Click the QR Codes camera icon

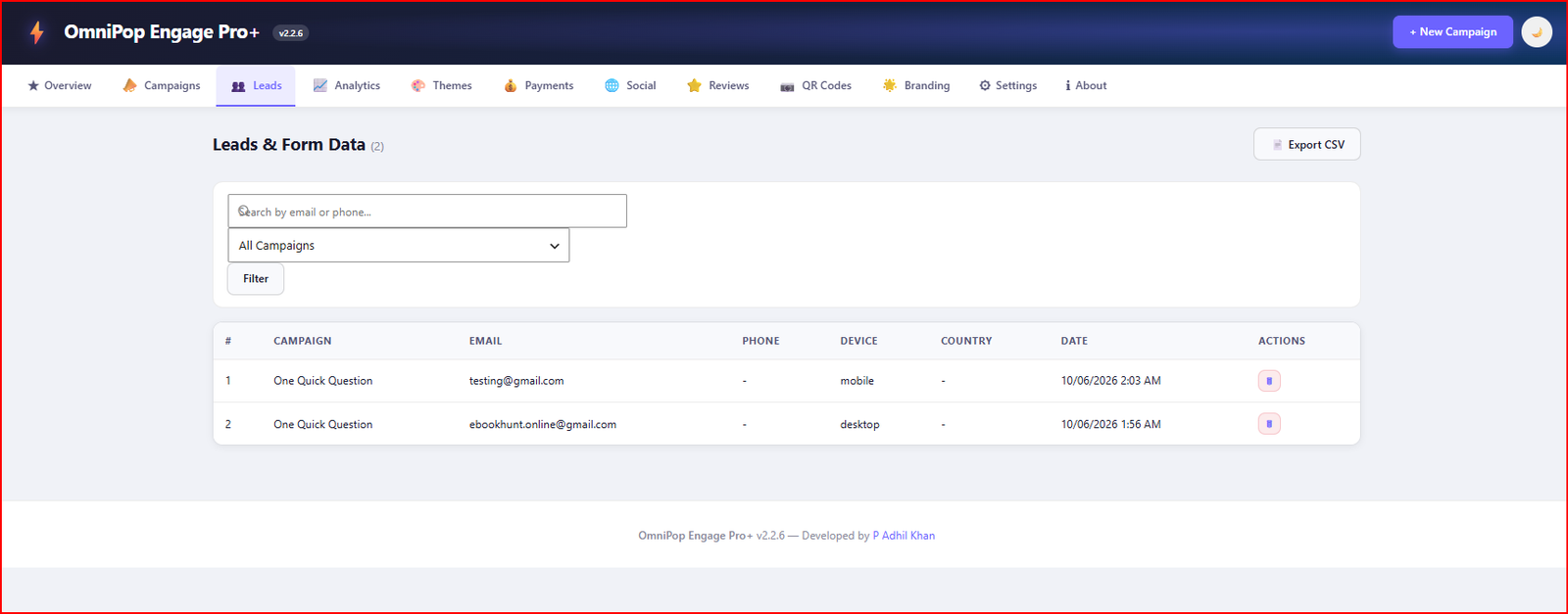[787, 87]
